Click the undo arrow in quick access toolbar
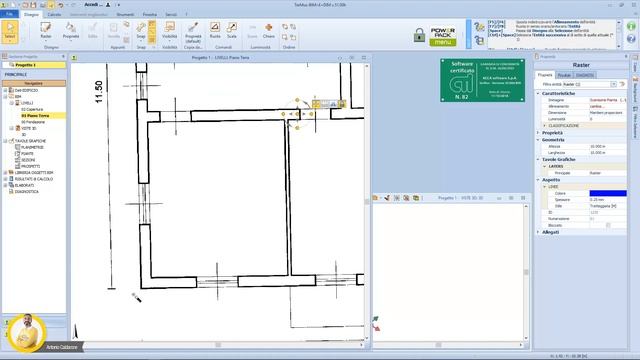640x360 pixels. 61,5
